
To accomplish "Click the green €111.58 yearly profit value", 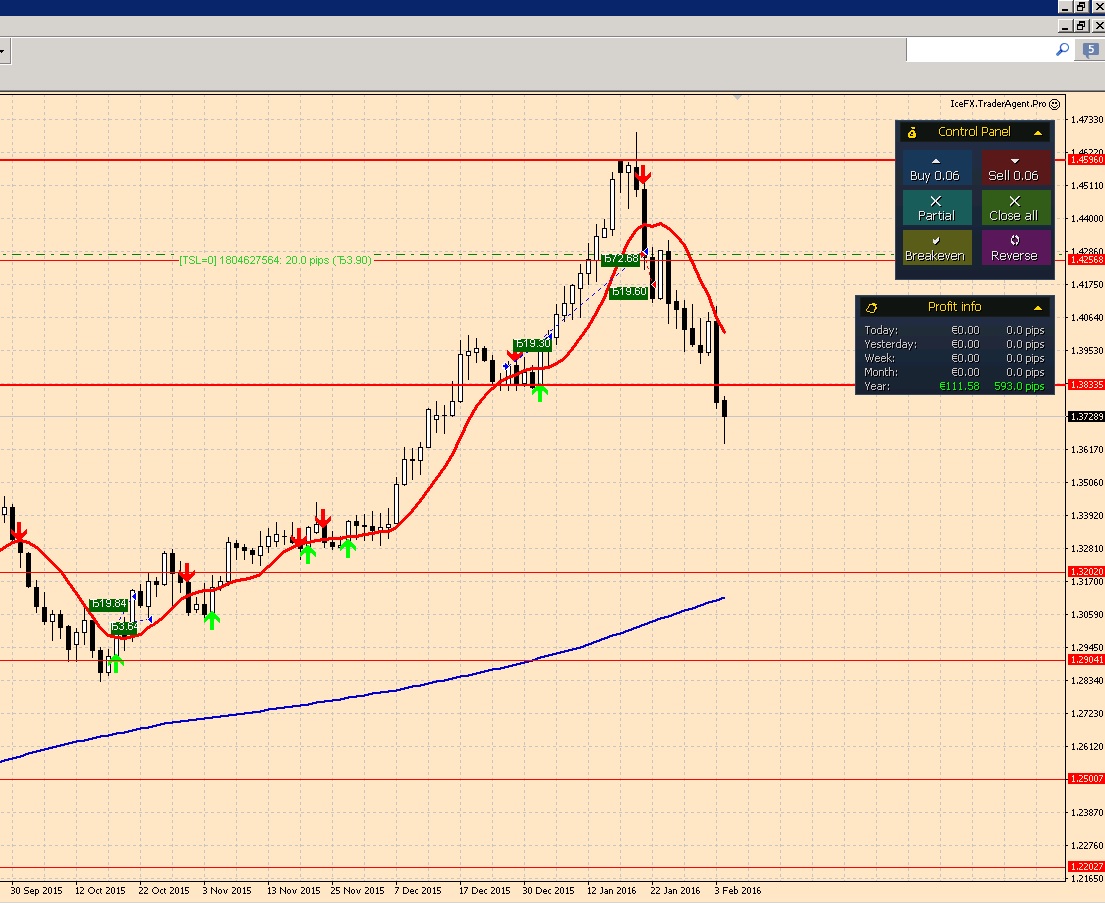I will point(959,386).
